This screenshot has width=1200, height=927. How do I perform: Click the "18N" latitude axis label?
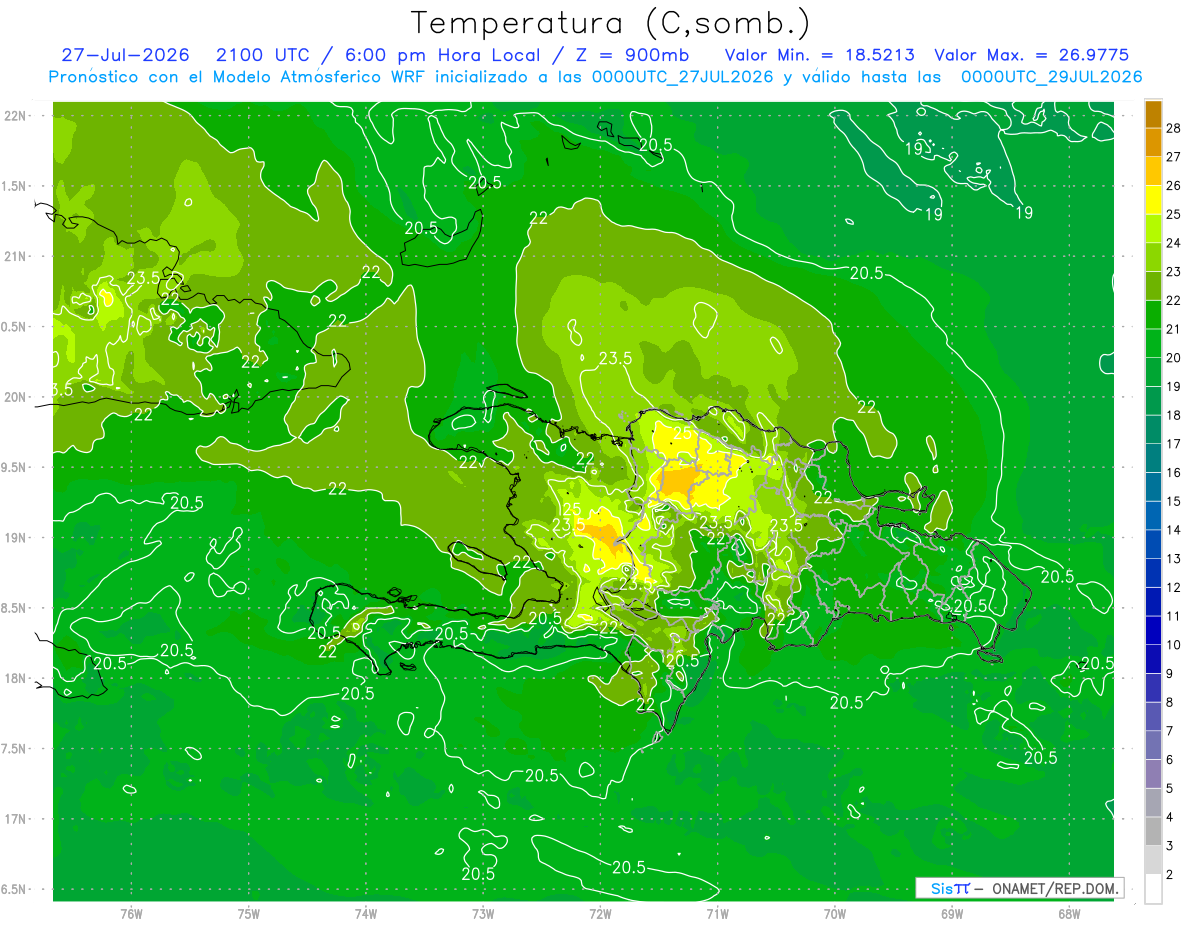pos(17,679)
